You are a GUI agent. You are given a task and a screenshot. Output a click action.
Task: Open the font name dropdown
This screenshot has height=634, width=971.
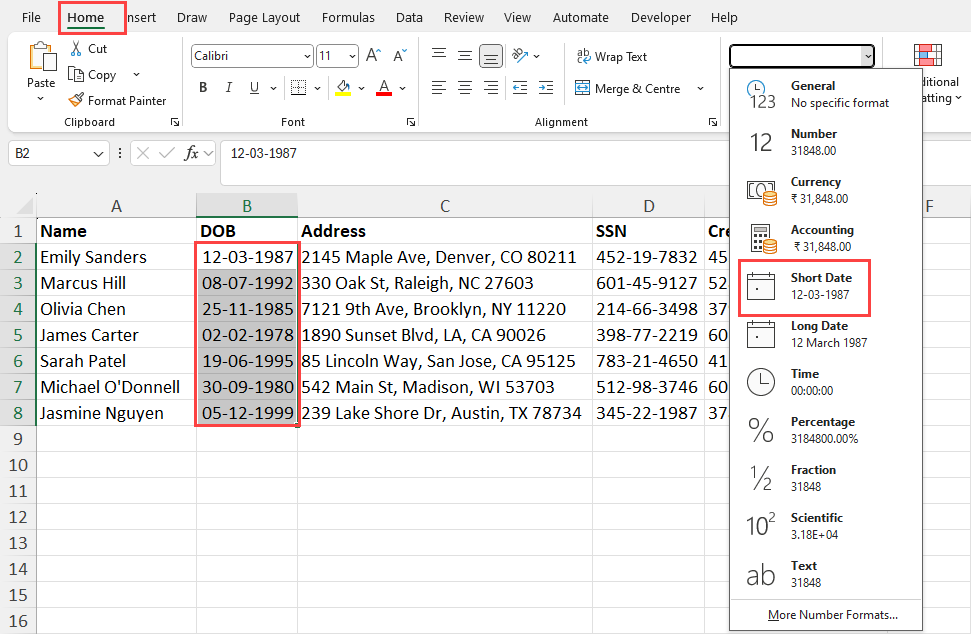click(x=308, y=55)
